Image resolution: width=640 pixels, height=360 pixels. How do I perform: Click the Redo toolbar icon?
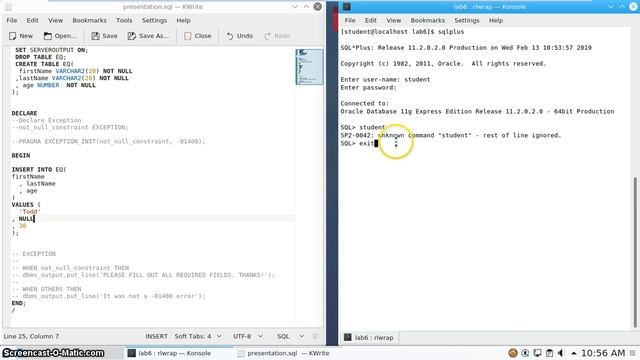point(267,36)
